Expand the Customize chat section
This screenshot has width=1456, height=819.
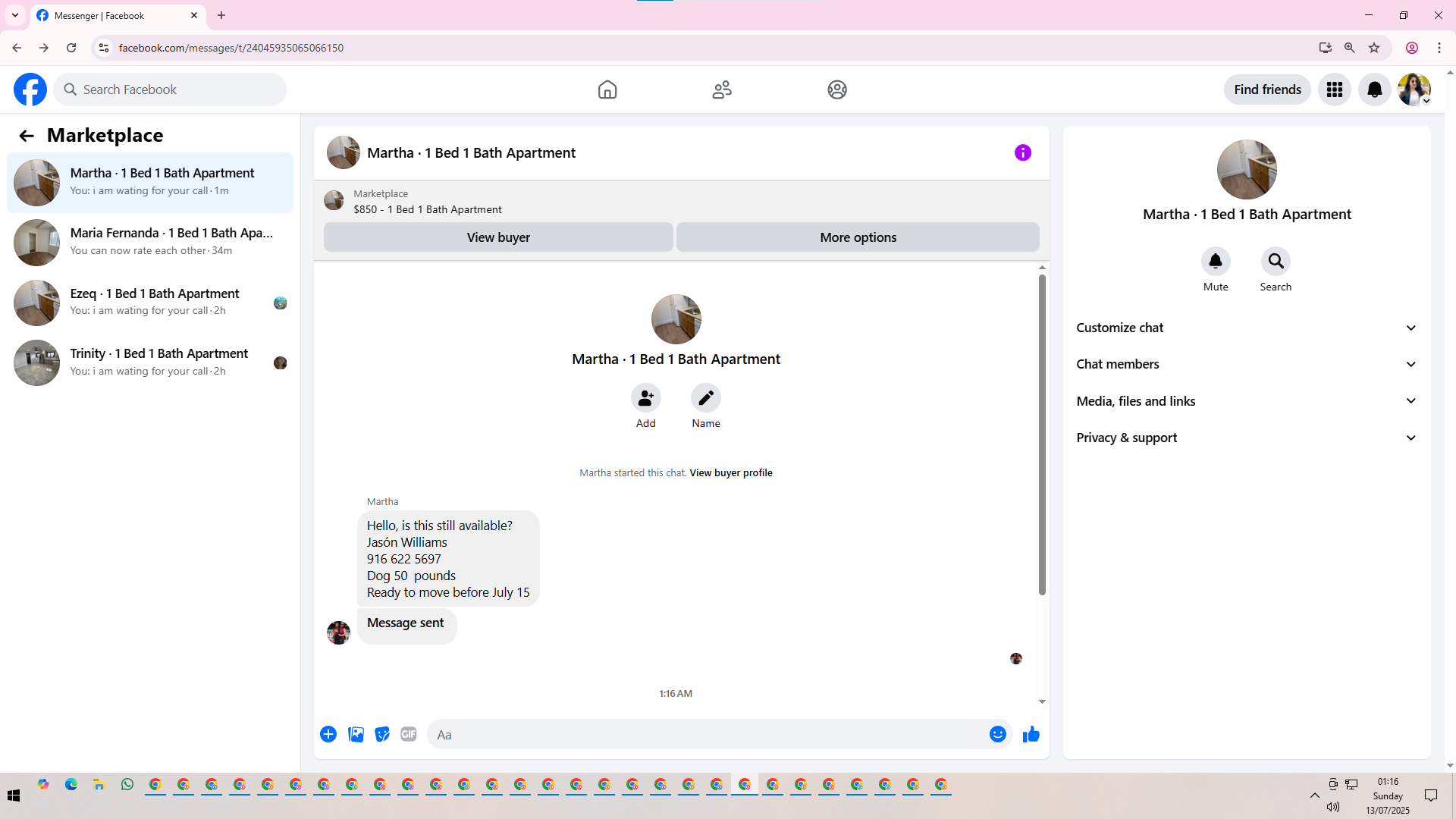[1247, 328]
